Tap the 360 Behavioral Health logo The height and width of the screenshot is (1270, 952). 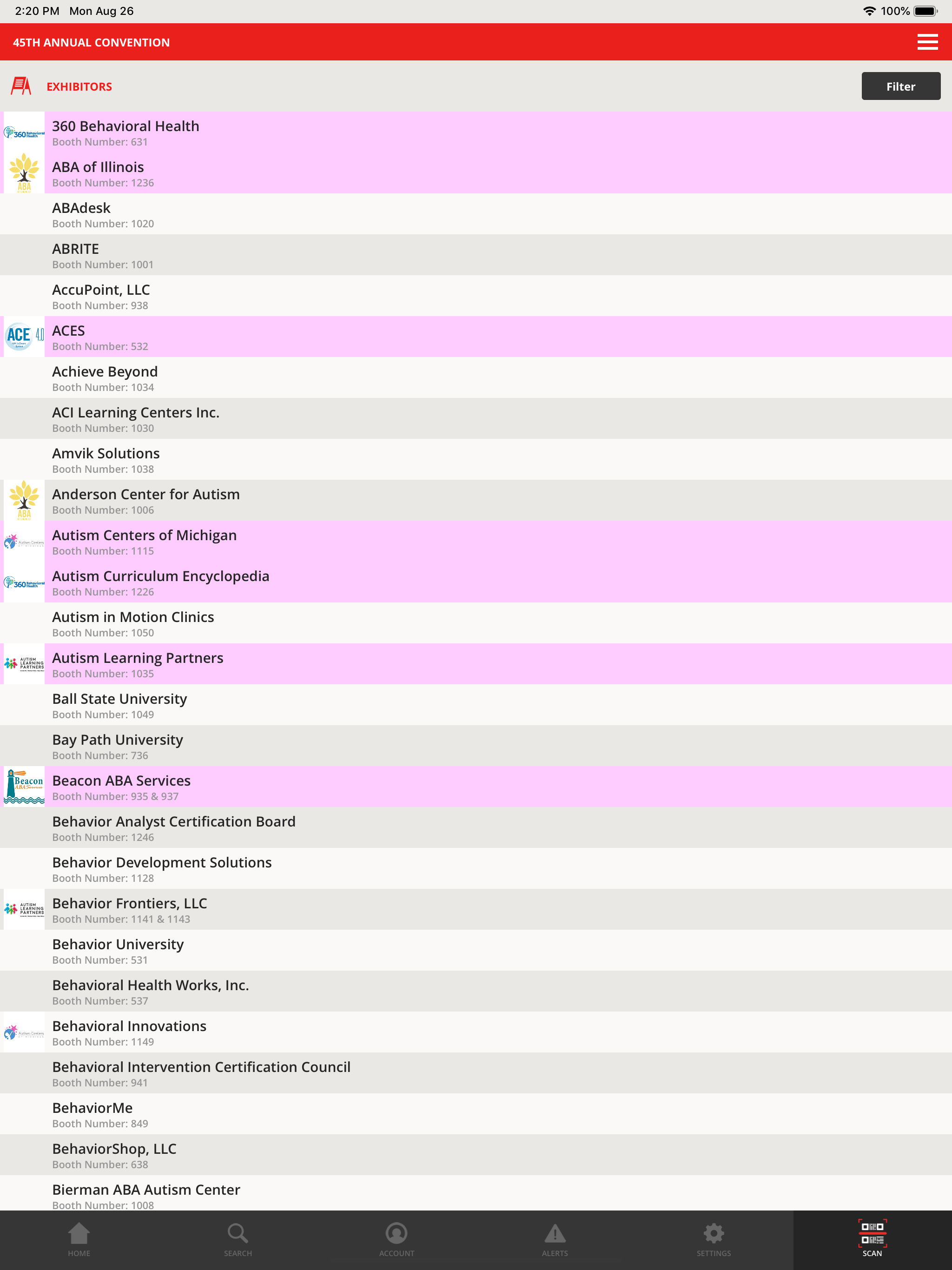point(24,132)
